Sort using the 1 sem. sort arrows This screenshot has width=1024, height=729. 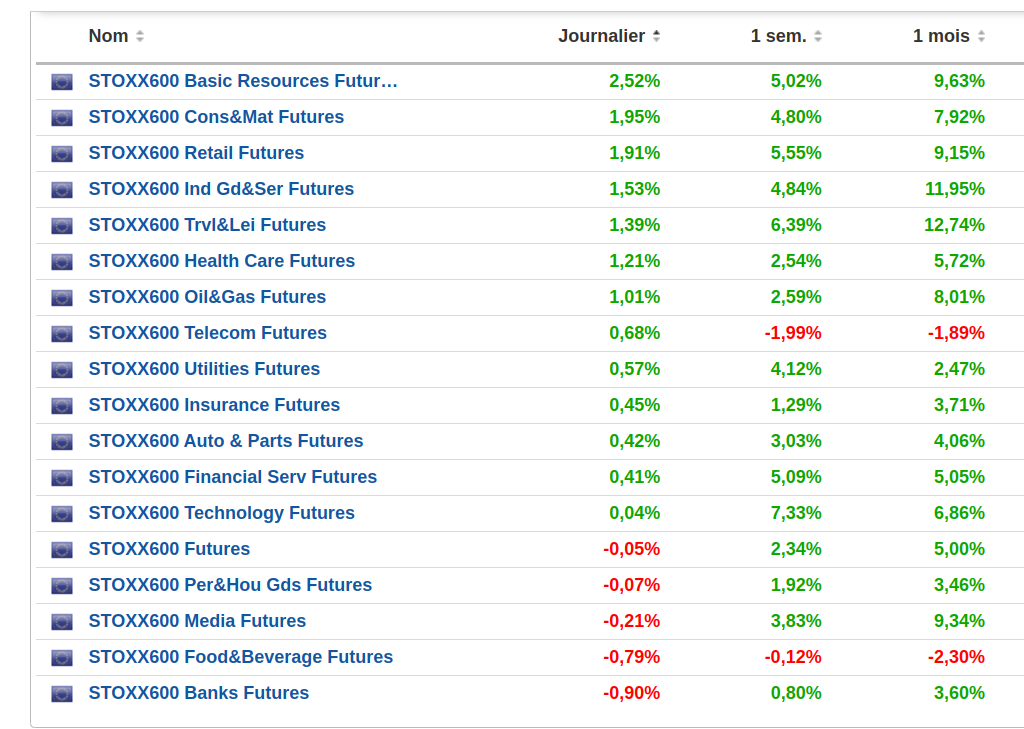click(818, 36)
